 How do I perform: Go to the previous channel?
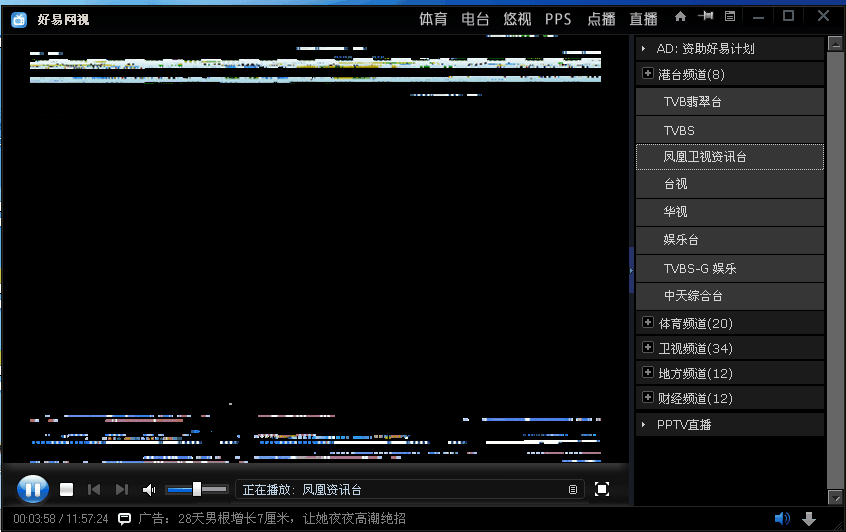point(94,489)
